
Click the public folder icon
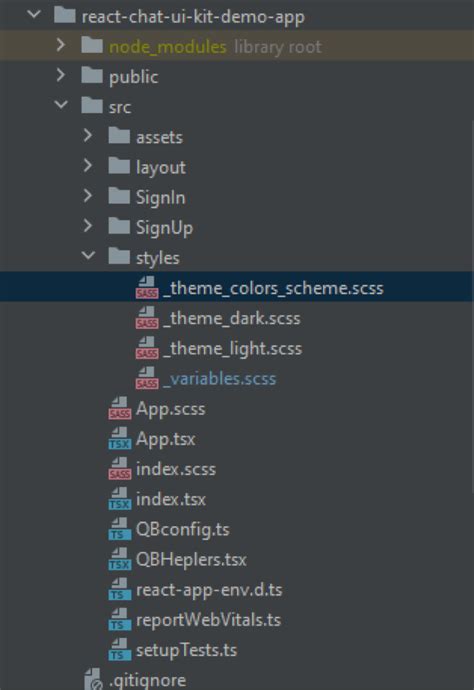[x=92, y=76]
